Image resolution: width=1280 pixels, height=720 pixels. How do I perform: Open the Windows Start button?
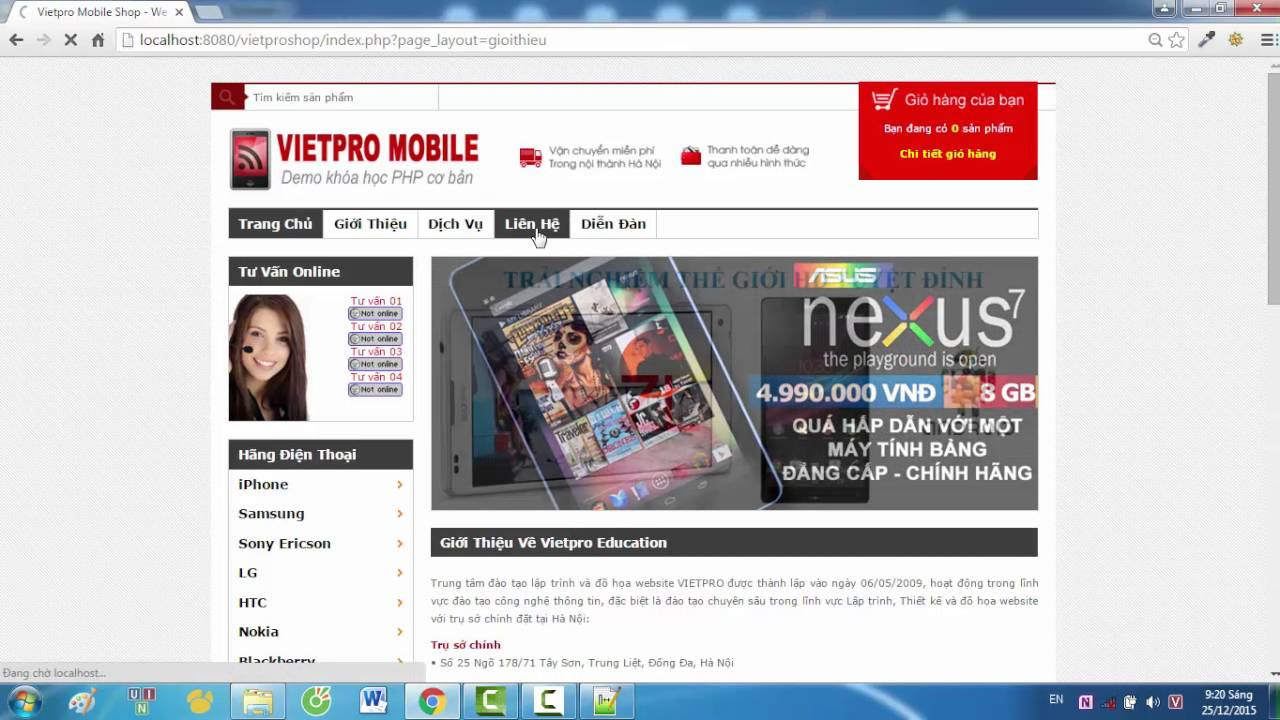pyautogui.click(x=24, y=701)
